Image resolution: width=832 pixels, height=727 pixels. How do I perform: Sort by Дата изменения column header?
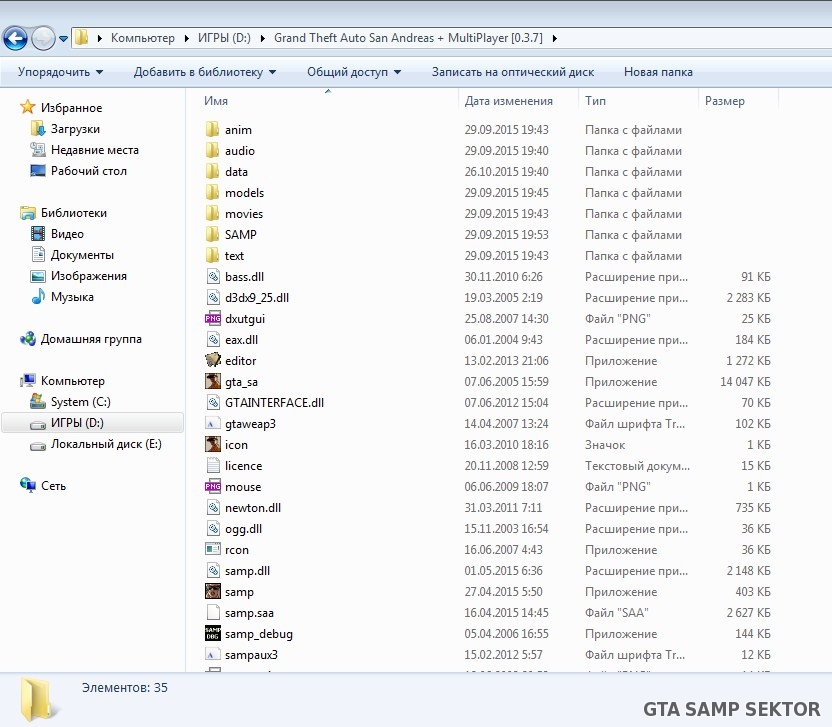coord(508,101)
